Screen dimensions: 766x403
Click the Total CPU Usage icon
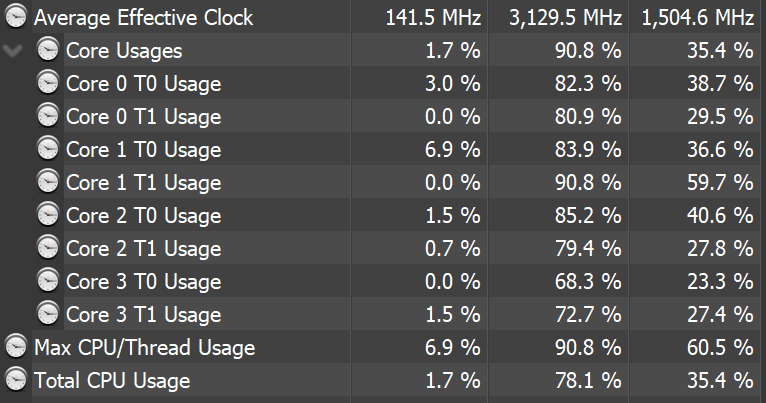pyautogui.click(x=16, y=379)
